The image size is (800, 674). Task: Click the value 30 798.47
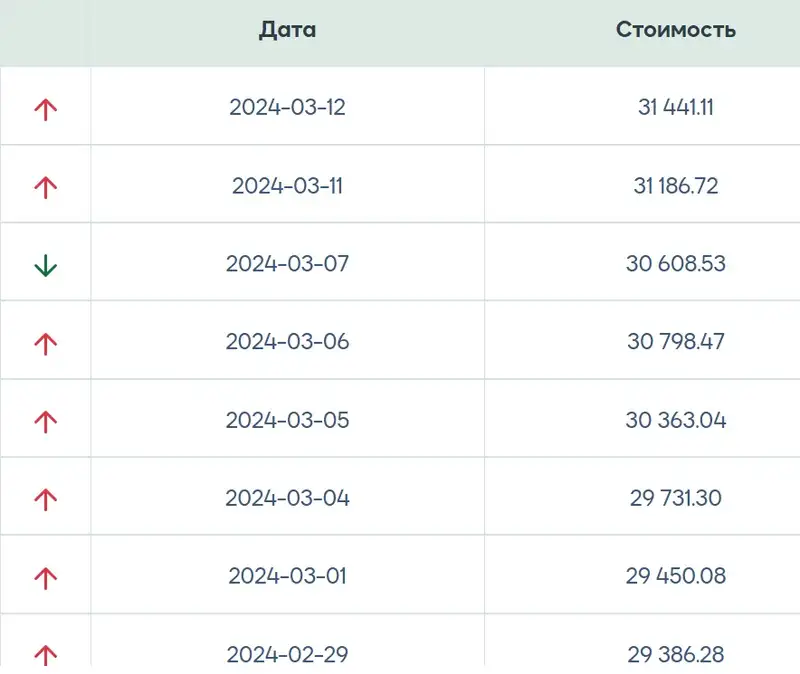click(x=675, y=342)
